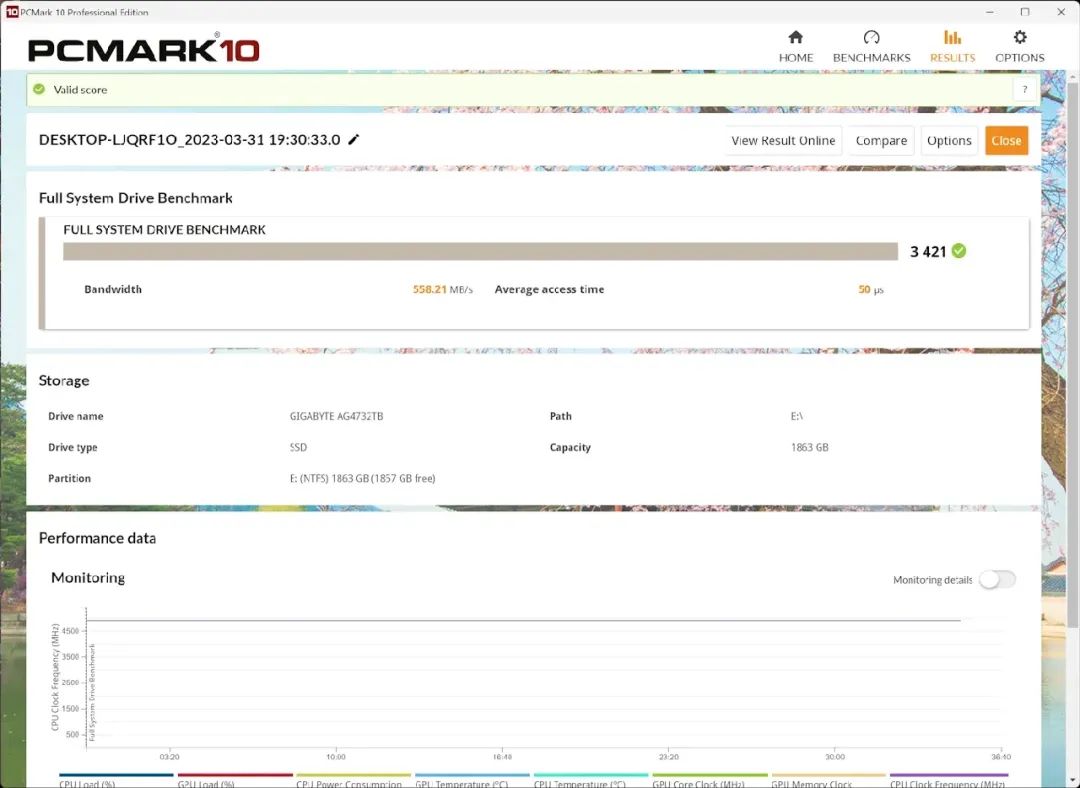Image resolution: width=1080 pixels, height=788 pixels.
Task: Enable the Monitoring details switch
Action: (997, 579)
